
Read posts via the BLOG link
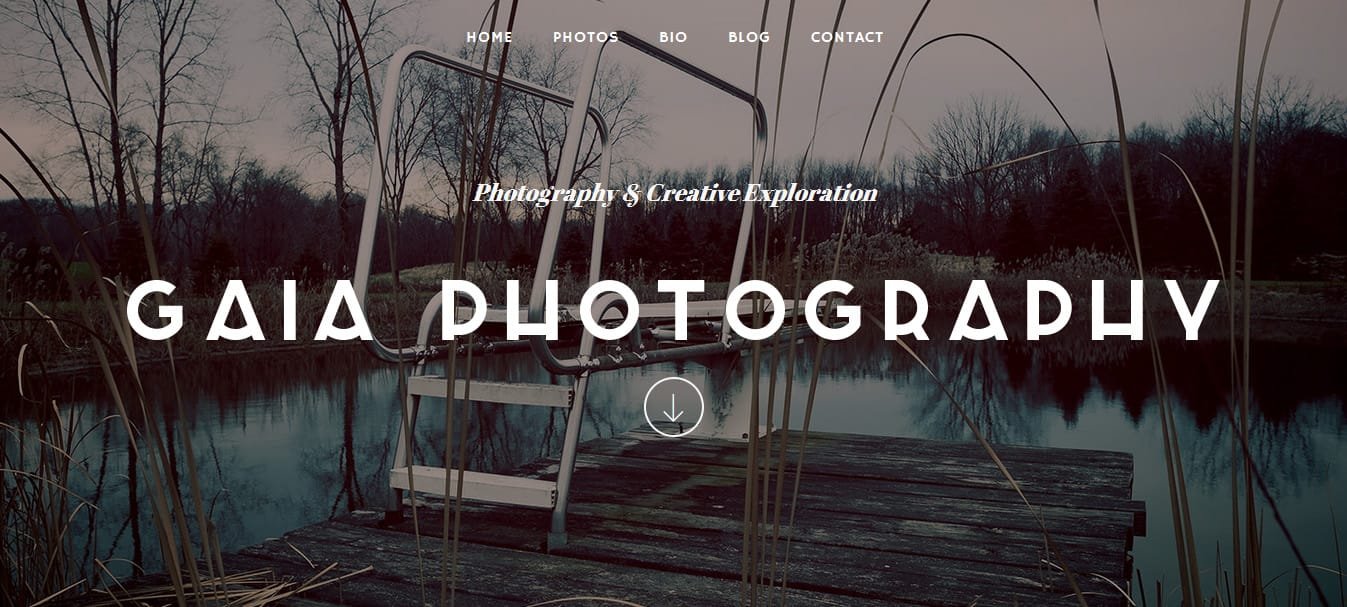pos(749,37)
